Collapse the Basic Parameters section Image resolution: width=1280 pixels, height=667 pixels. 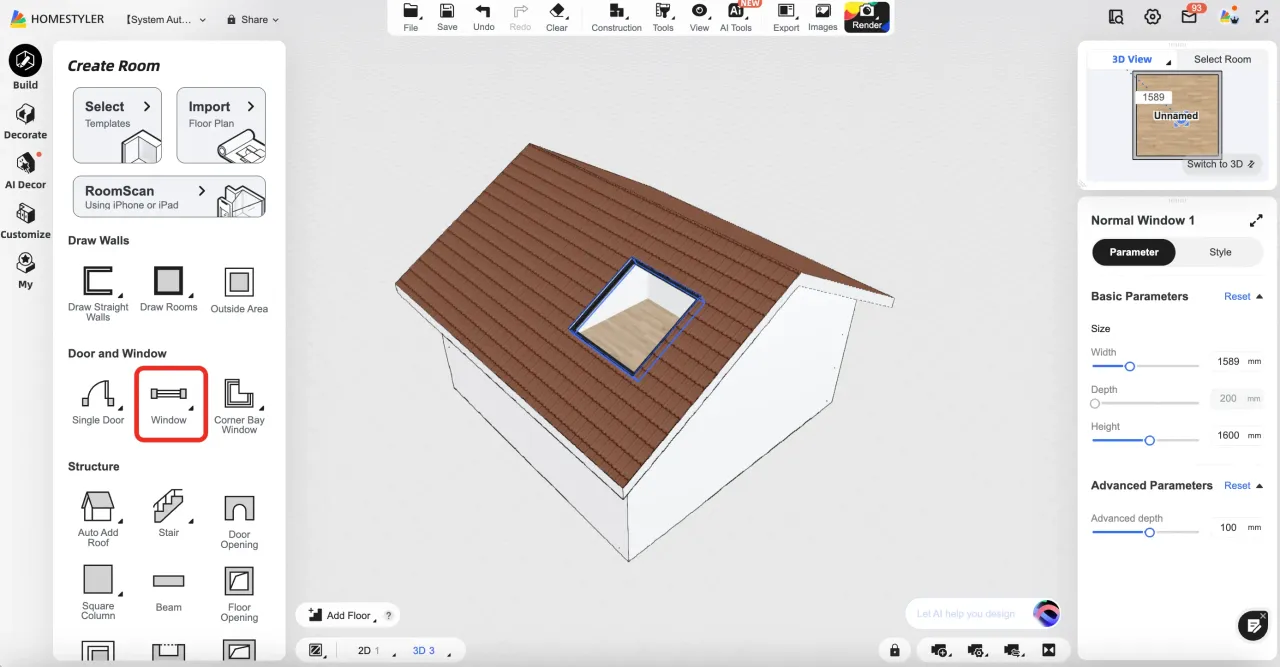click(1259, 297)
